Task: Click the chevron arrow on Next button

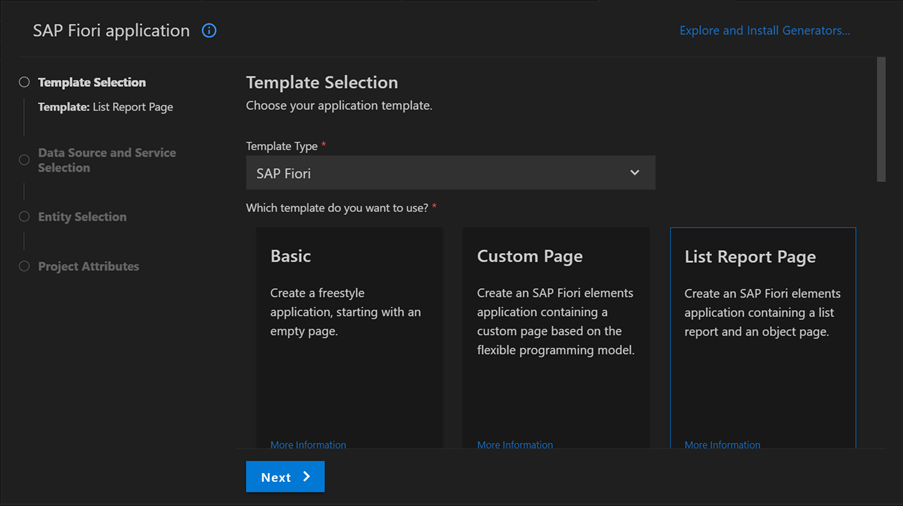Action: tap(307, 477)
